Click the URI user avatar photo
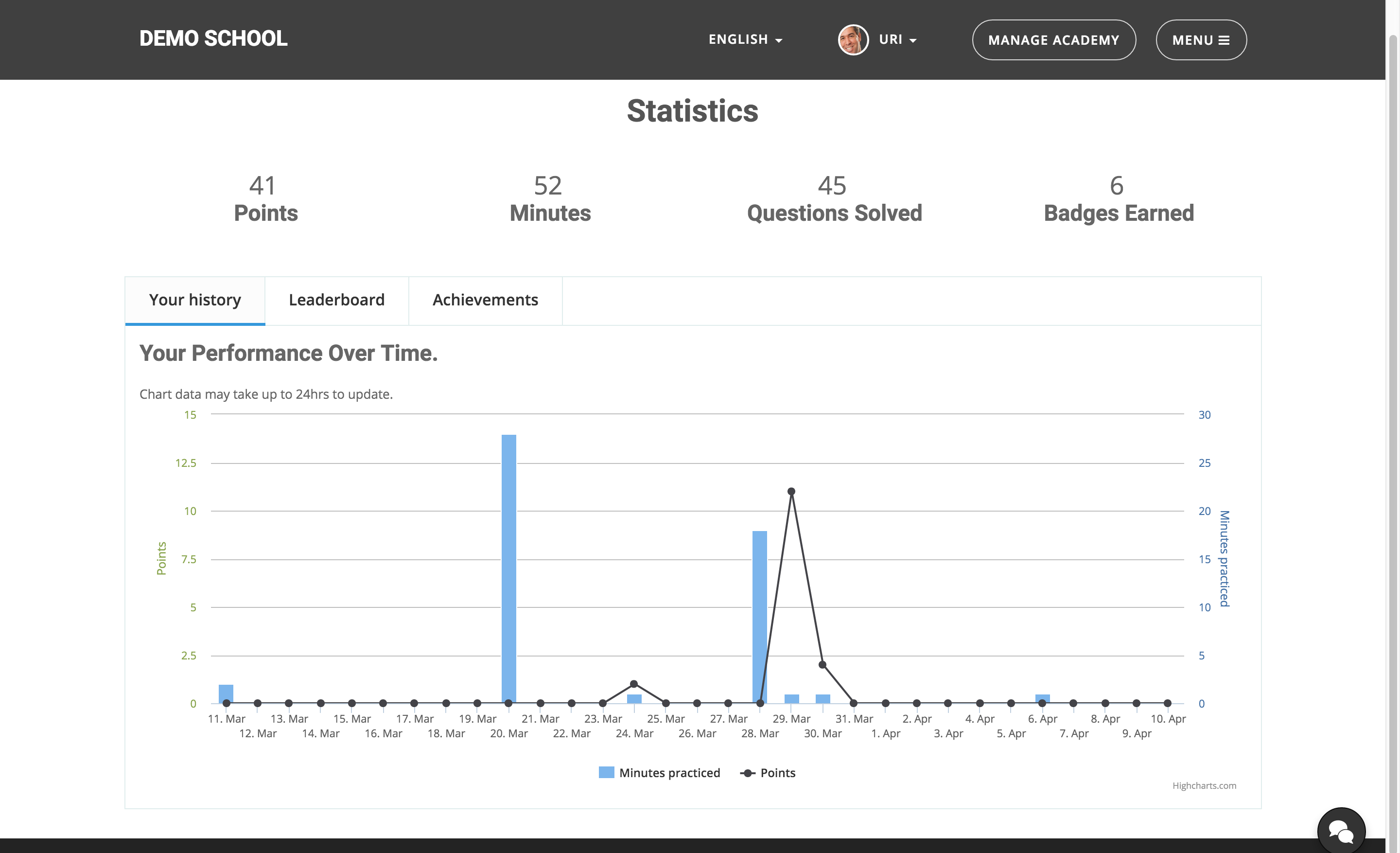The image size is (1400, 853). point(853,40)
